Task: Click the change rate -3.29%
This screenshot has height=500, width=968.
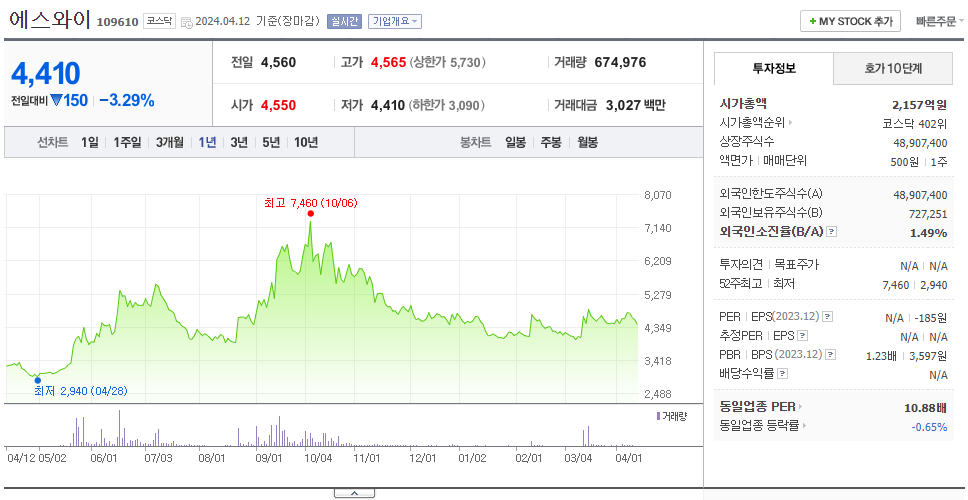Action: (127, 100)
